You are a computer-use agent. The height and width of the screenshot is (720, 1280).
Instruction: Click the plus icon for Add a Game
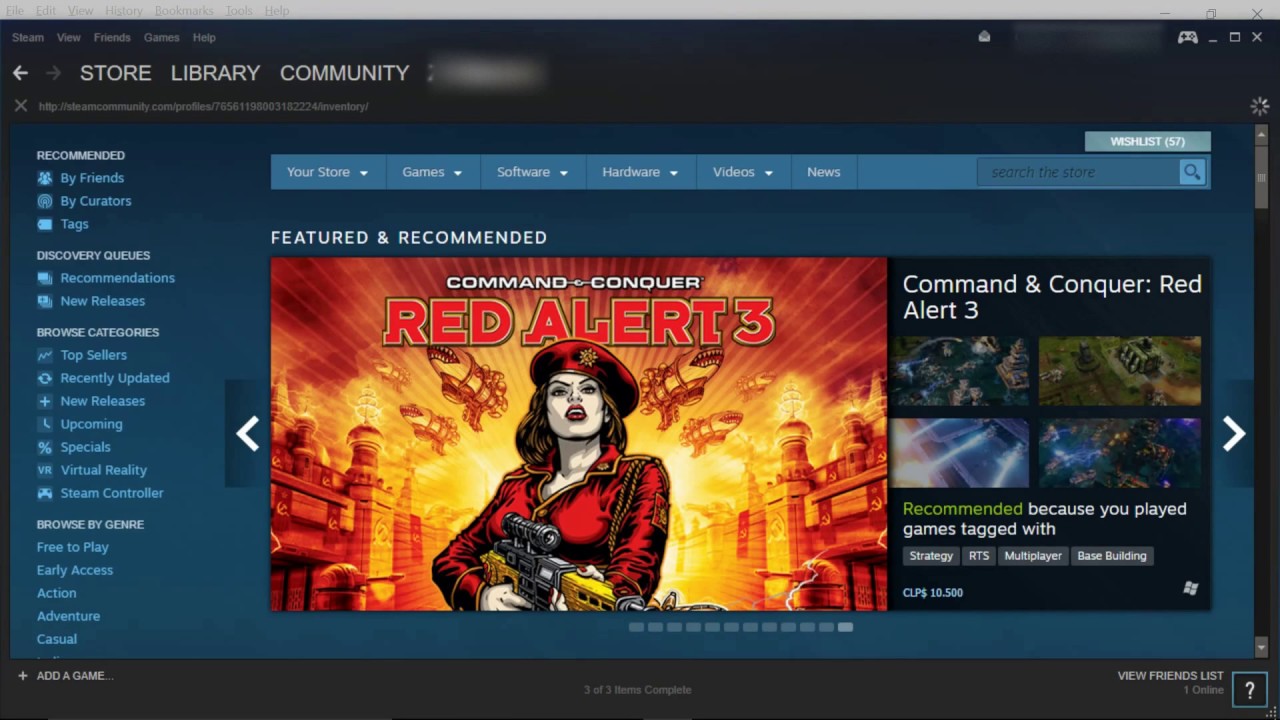tap(22, 676)
